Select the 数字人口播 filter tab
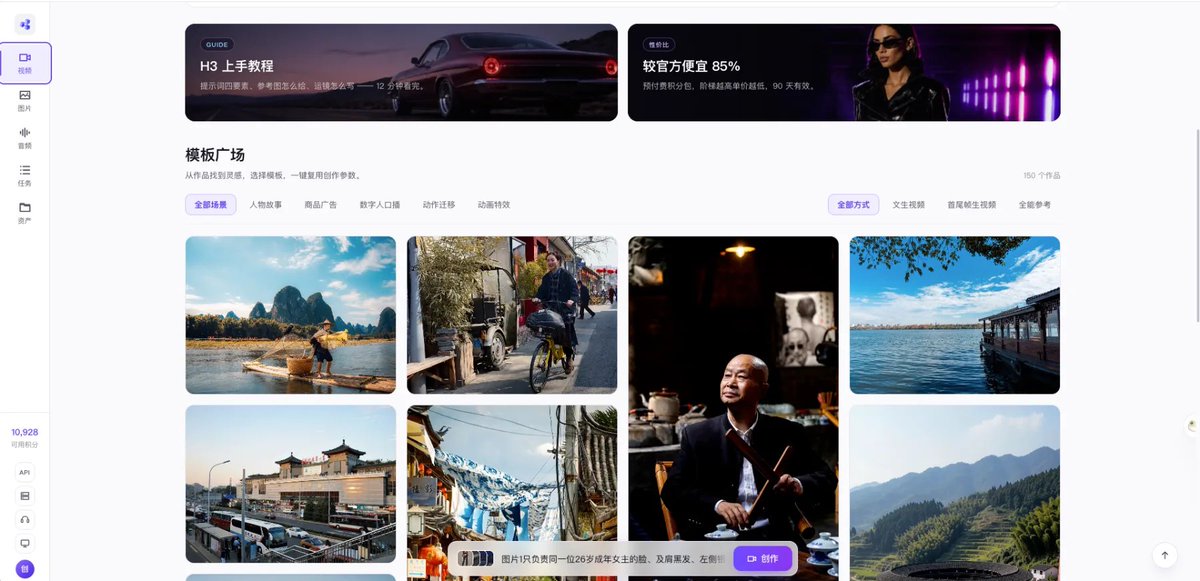The image size is (1200, 581). point(380,205)
